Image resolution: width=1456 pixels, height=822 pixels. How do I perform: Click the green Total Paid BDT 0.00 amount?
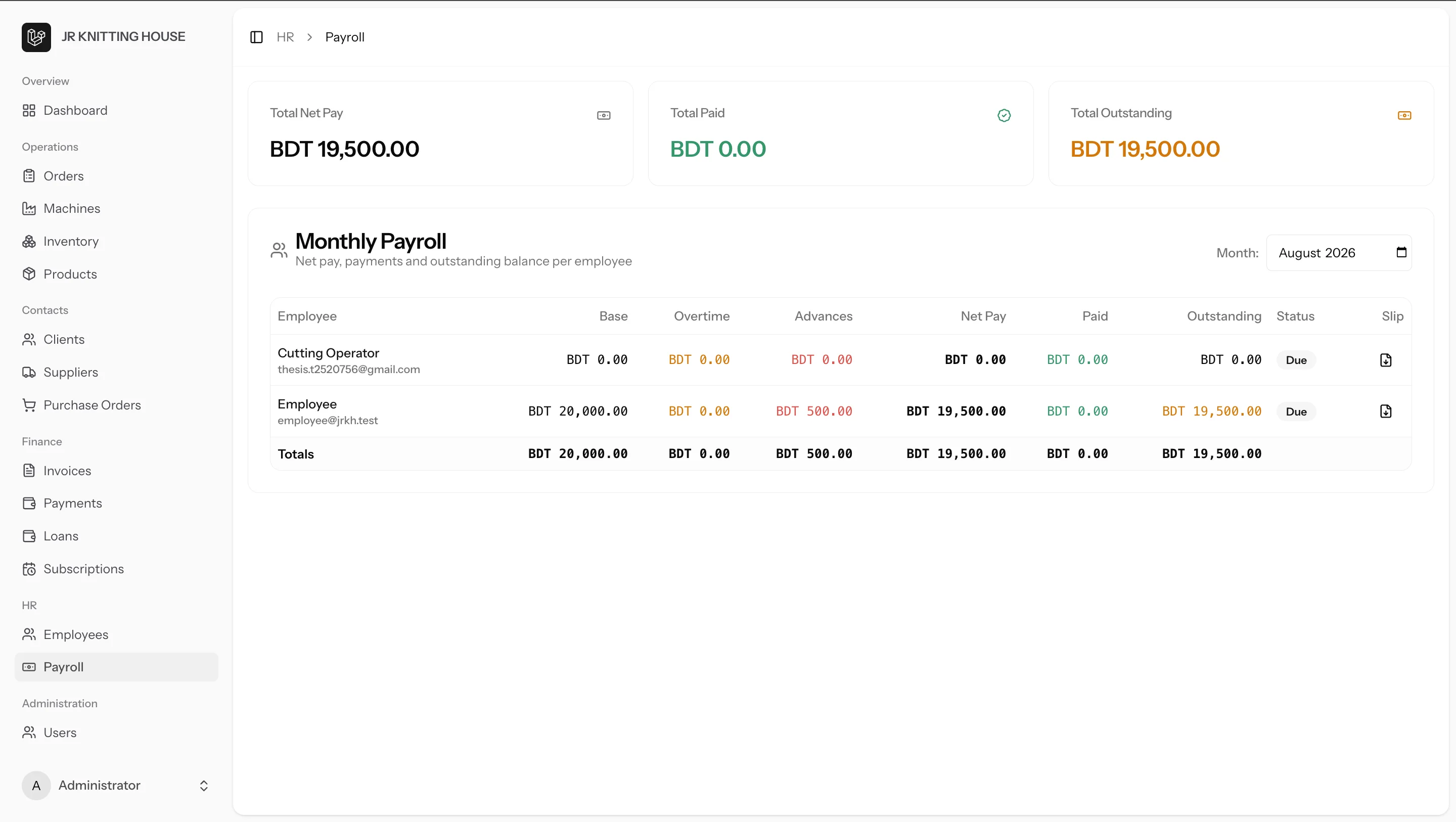point(718,149)
